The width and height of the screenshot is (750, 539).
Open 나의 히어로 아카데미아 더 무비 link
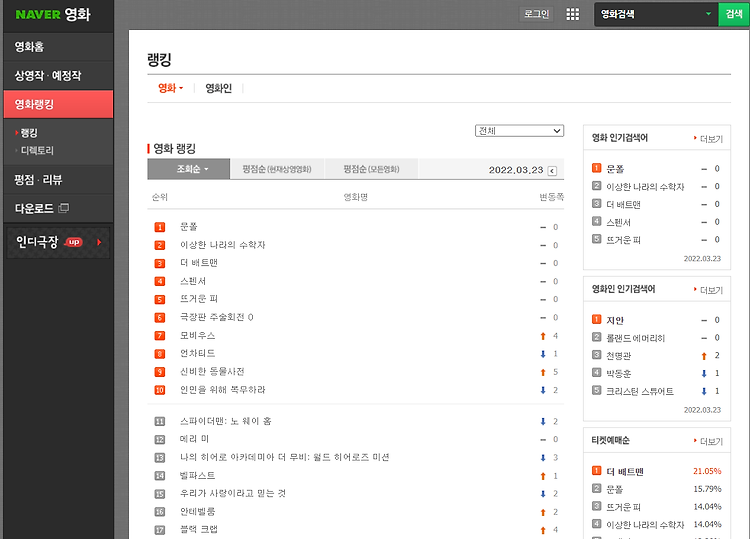285,457
